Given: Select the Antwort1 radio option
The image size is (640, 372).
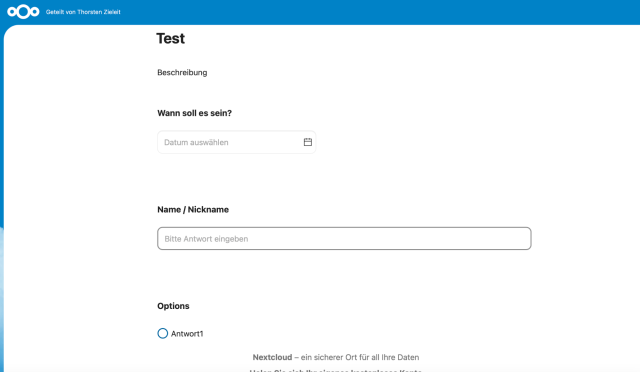Looking at the screenshot, I should (x=162, y=333).
